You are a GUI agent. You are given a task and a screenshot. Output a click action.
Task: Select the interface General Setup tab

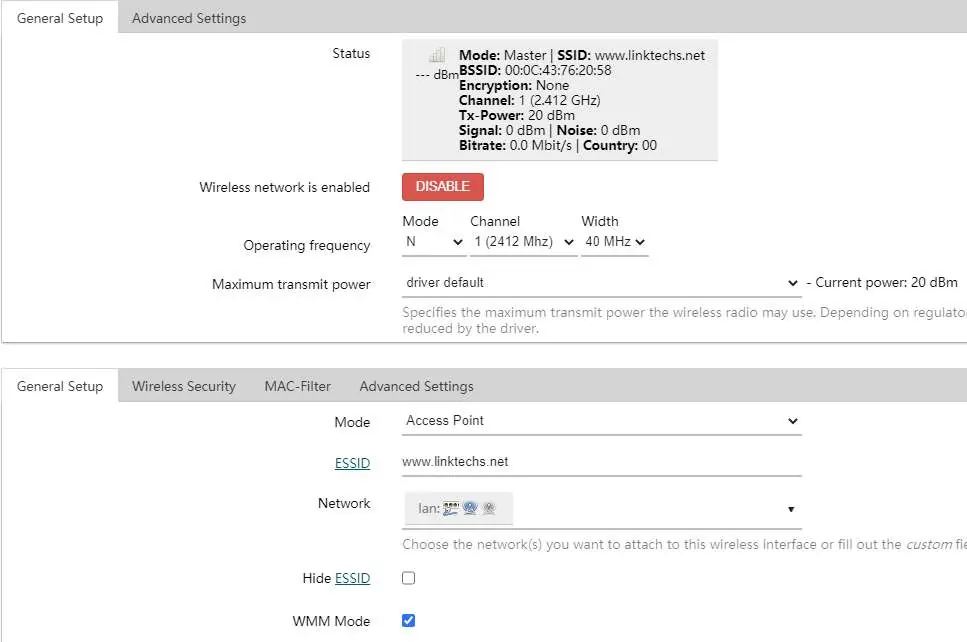click(60, 386)
